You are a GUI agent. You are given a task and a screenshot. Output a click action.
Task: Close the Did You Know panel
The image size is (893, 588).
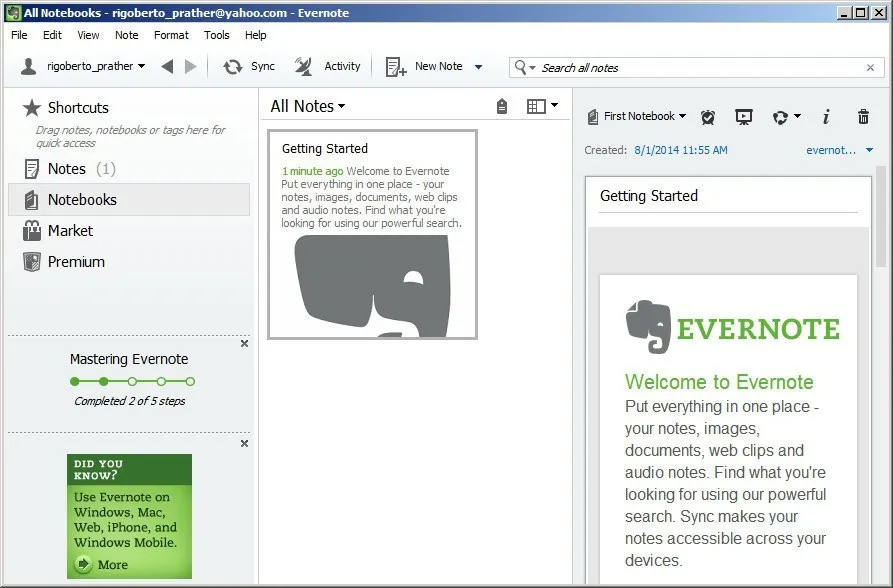pyautogui.click(x=244, y=443)
